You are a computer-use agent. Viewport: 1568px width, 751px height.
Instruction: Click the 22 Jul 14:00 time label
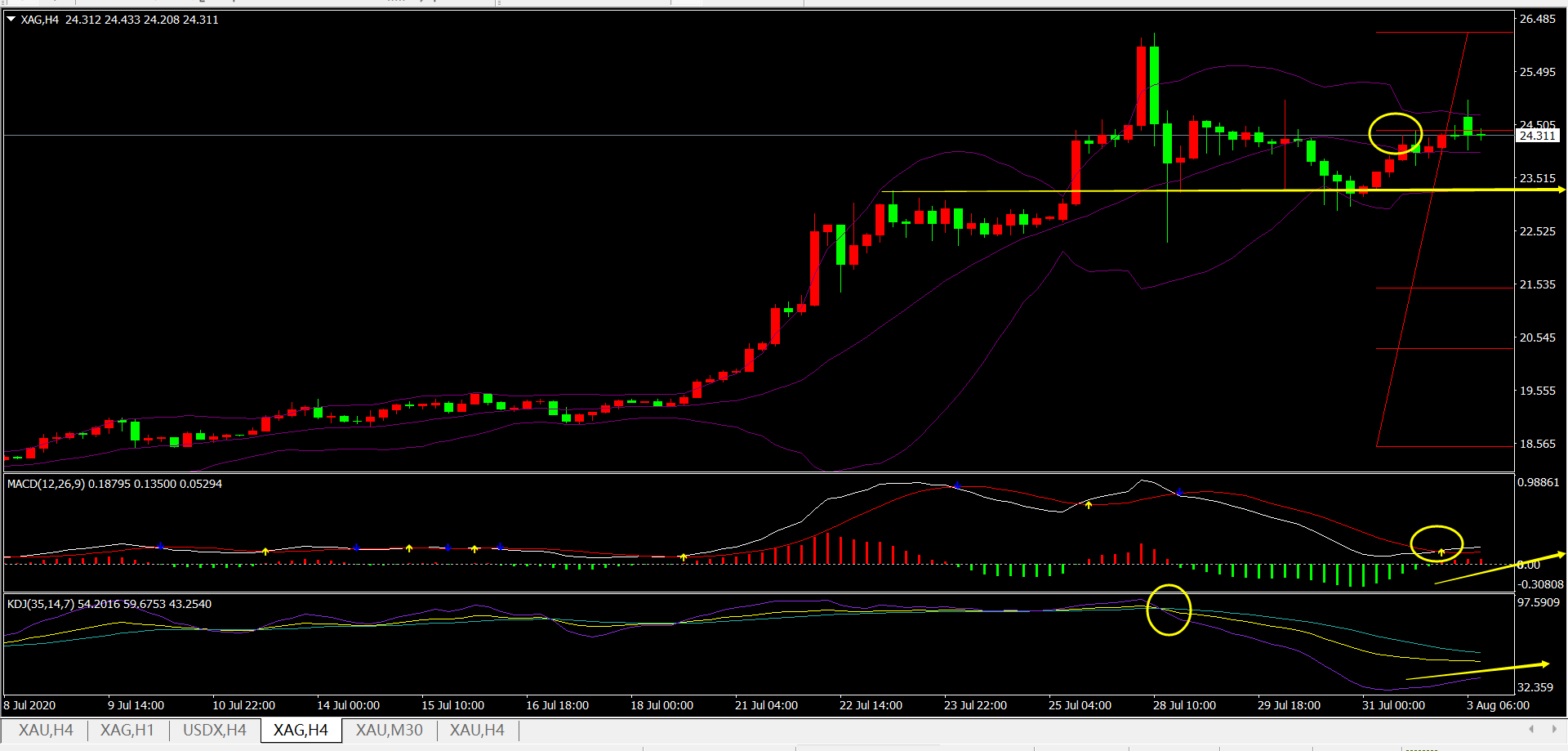click(871, 705)
